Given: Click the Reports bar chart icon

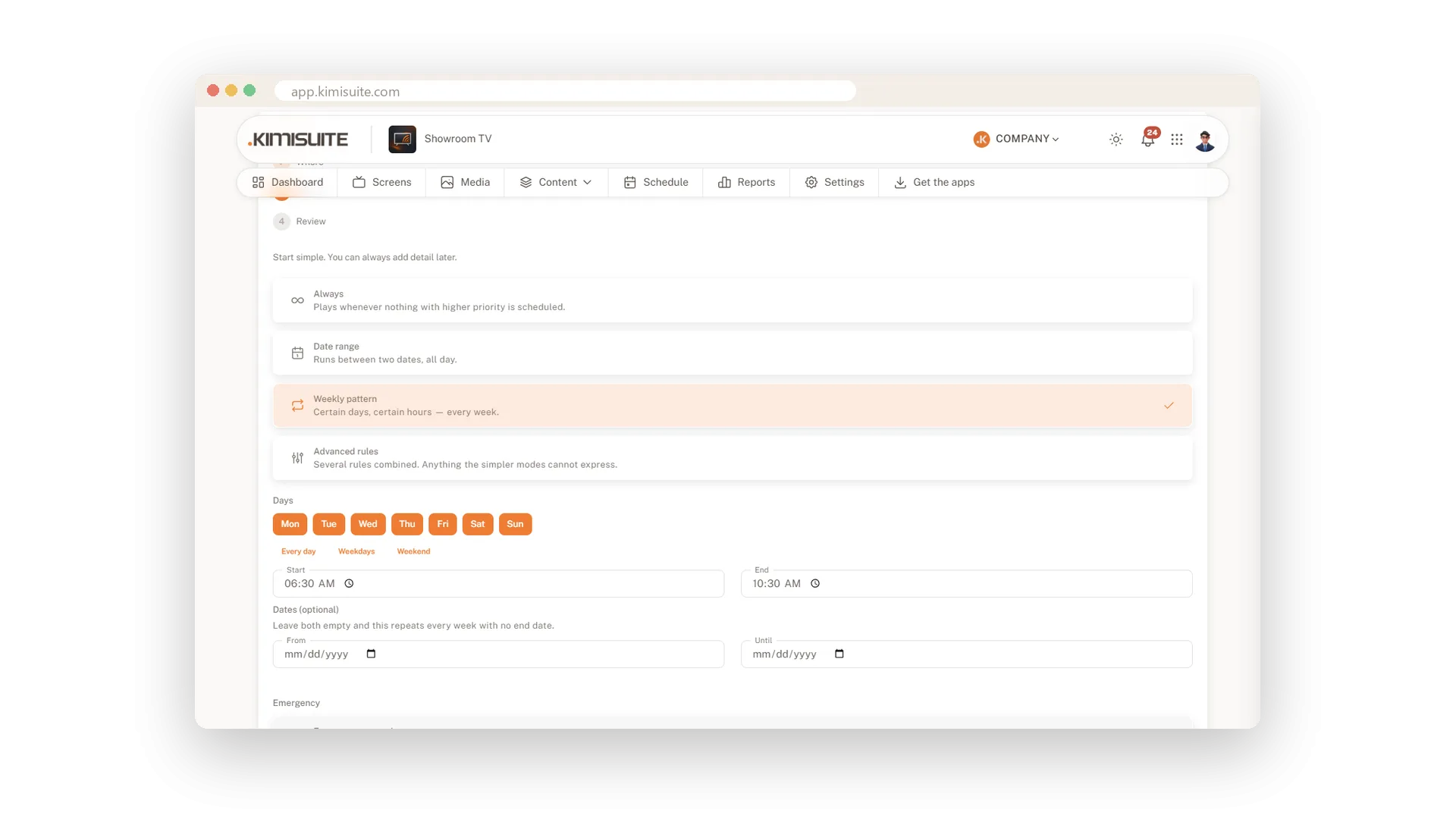Looking at the screenshot, I should coord(724,183).
